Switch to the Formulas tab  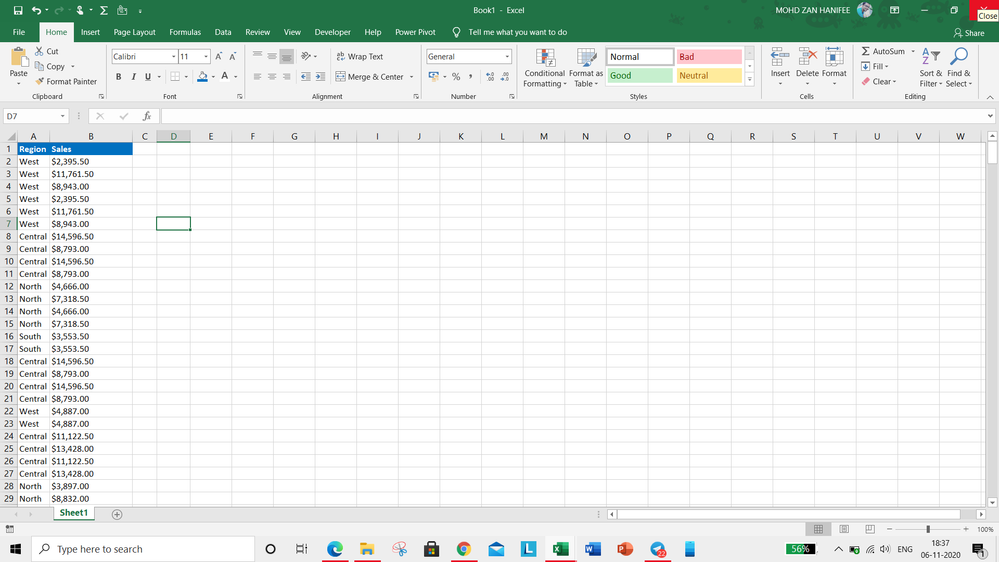pos(185,32)
